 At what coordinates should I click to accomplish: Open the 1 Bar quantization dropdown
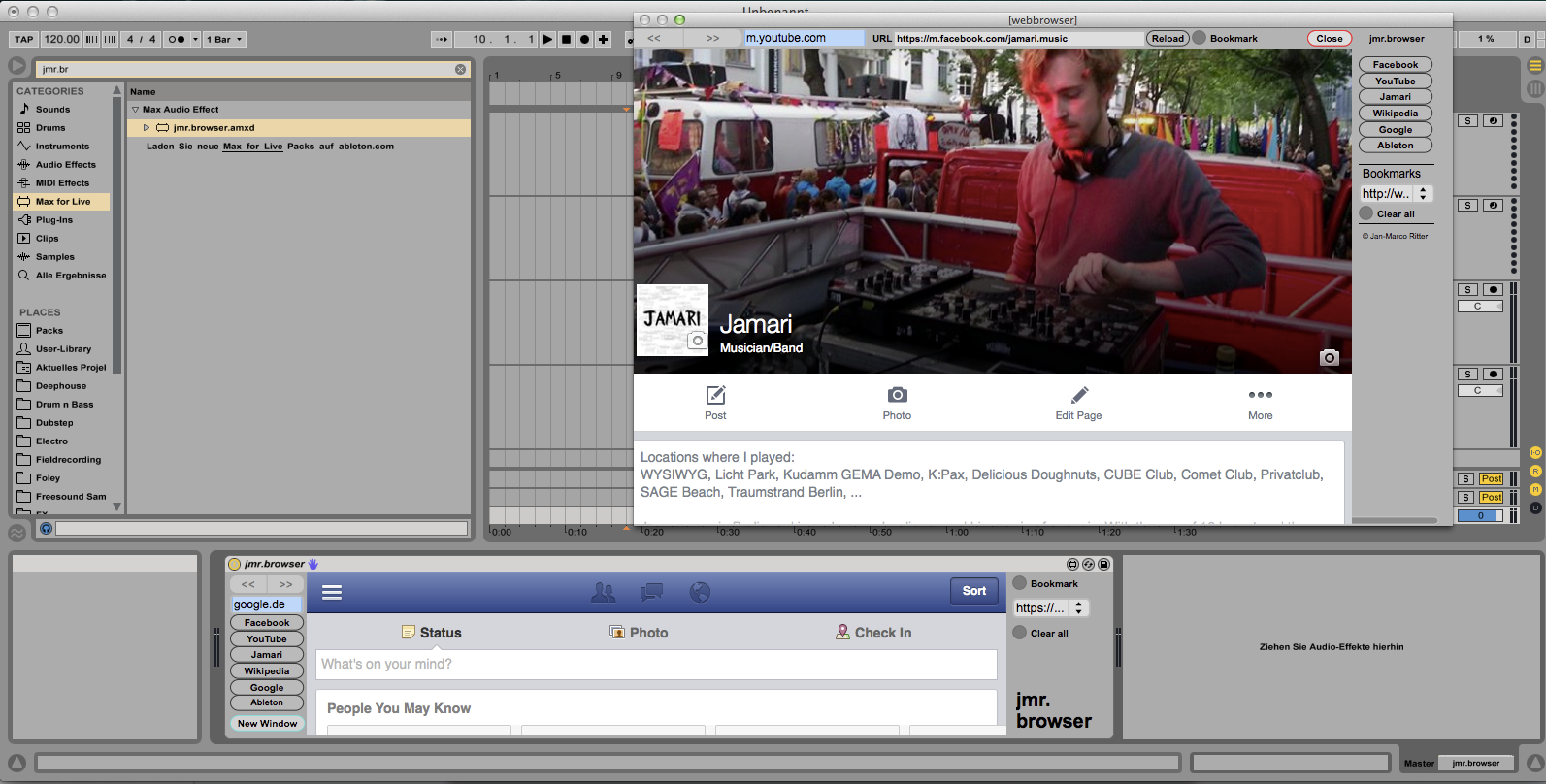[x=225, y=40]
